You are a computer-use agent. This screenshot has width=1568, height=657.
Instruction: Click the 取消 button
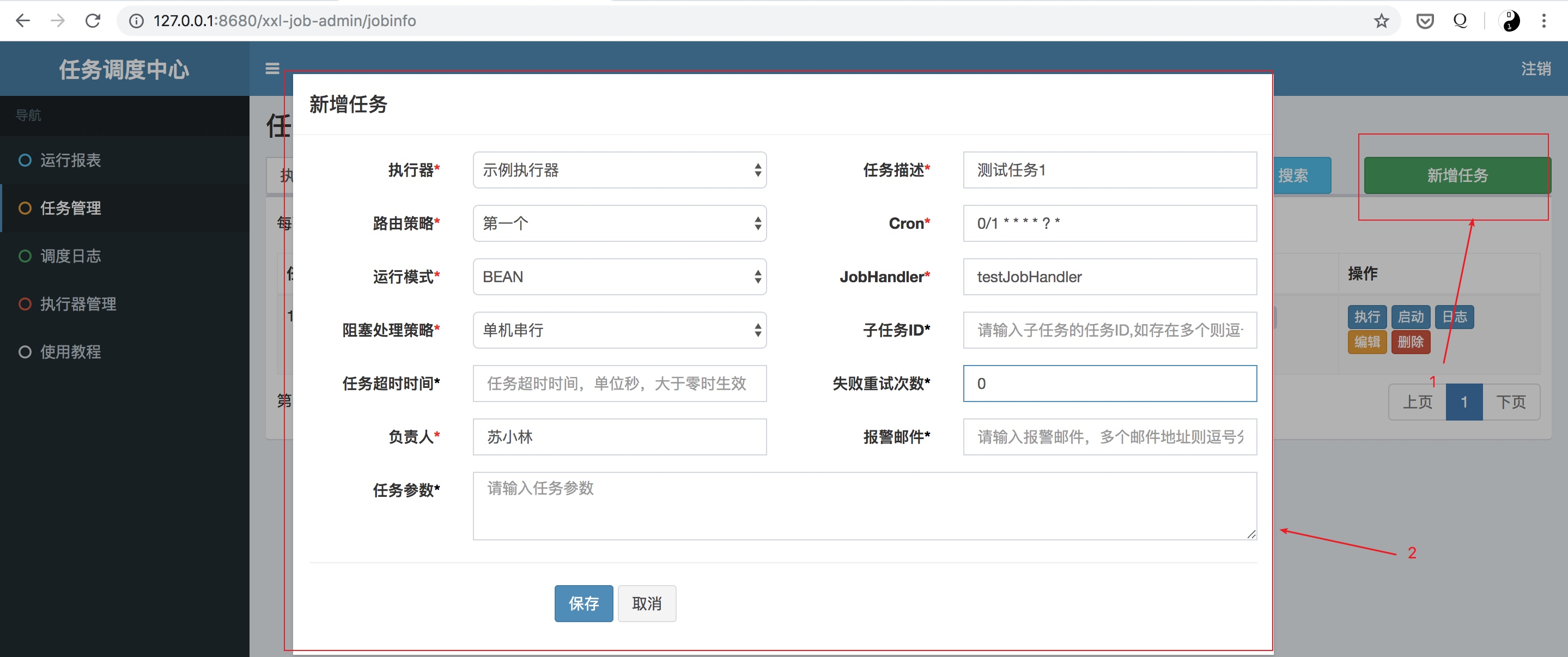(647, 604)
